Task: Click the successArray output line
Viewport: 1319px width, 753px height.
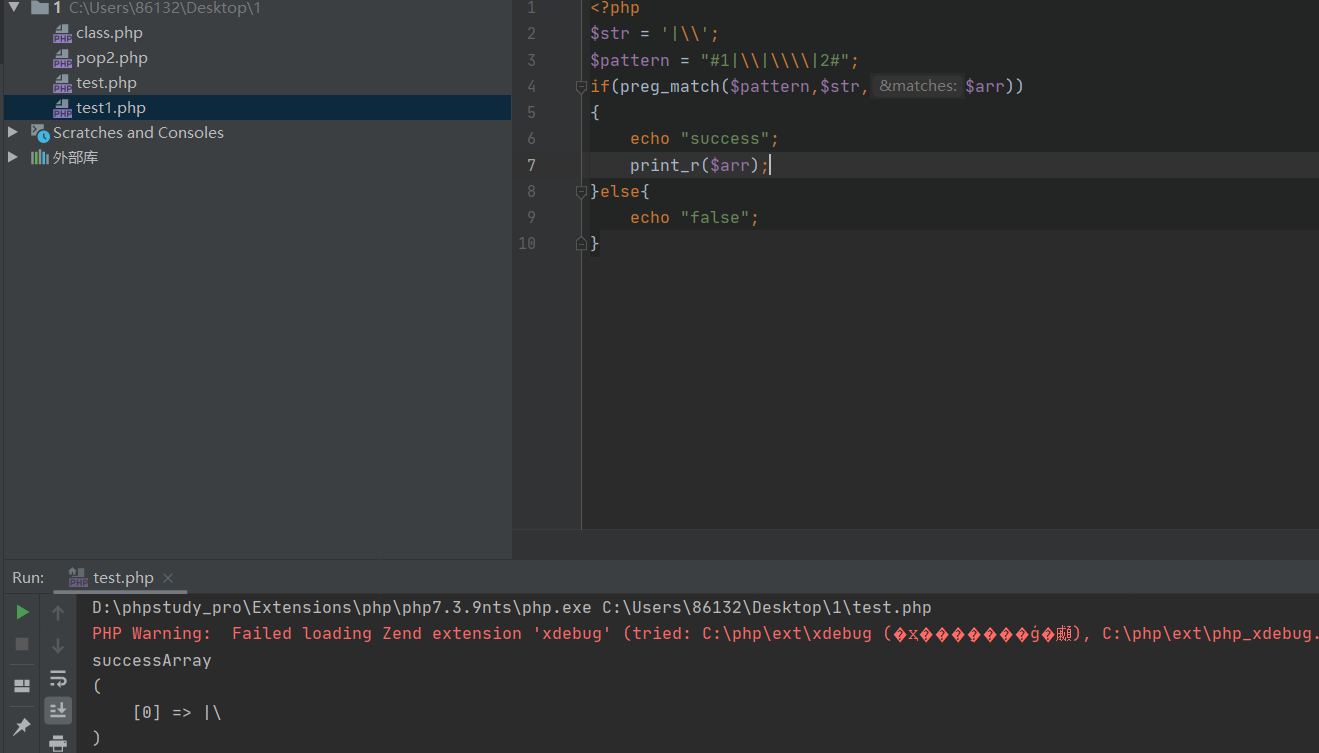Action: [x=152, y=660]
